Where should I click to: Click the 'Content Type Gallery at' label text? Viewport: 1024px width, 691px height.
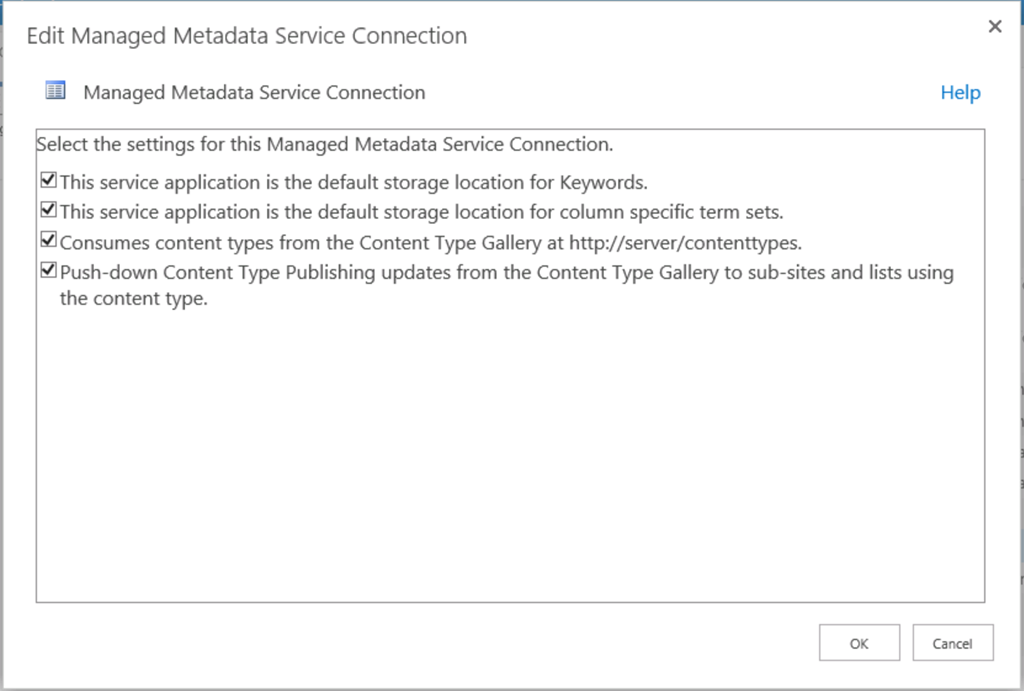point(461,243)
